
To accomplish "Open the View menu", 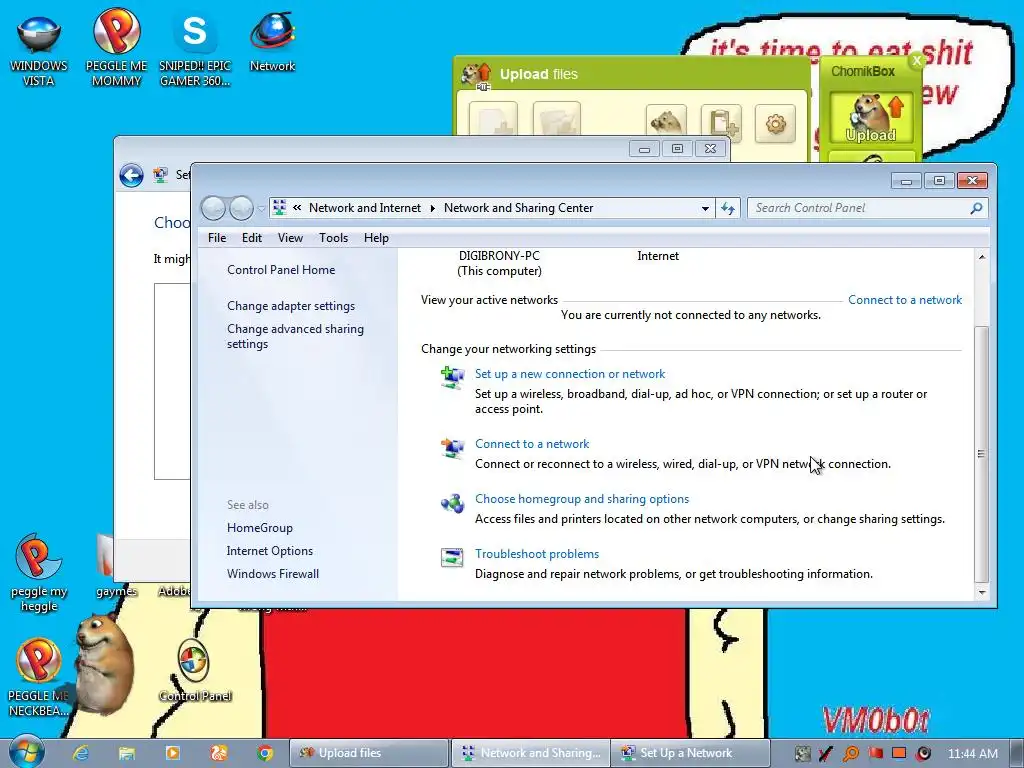I will 290,238.
